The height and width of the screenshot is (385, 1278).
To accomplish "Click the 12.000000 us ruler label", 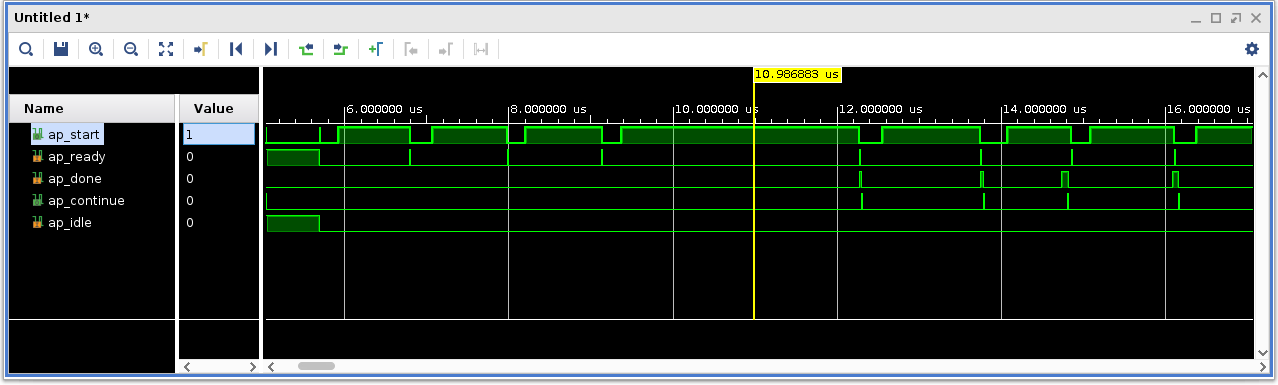I will (x=879, y=109).
